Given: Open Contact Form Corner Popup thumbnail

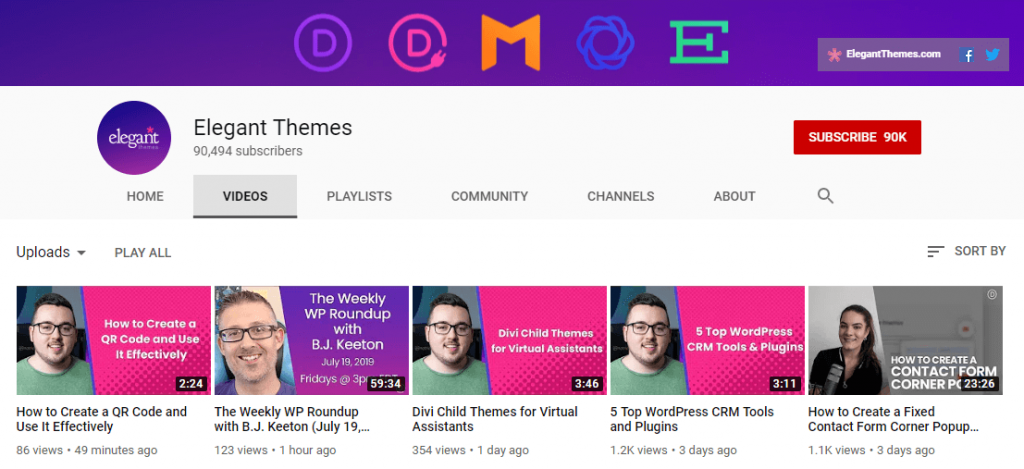Looking at the screenshot, I should [905, 340].
